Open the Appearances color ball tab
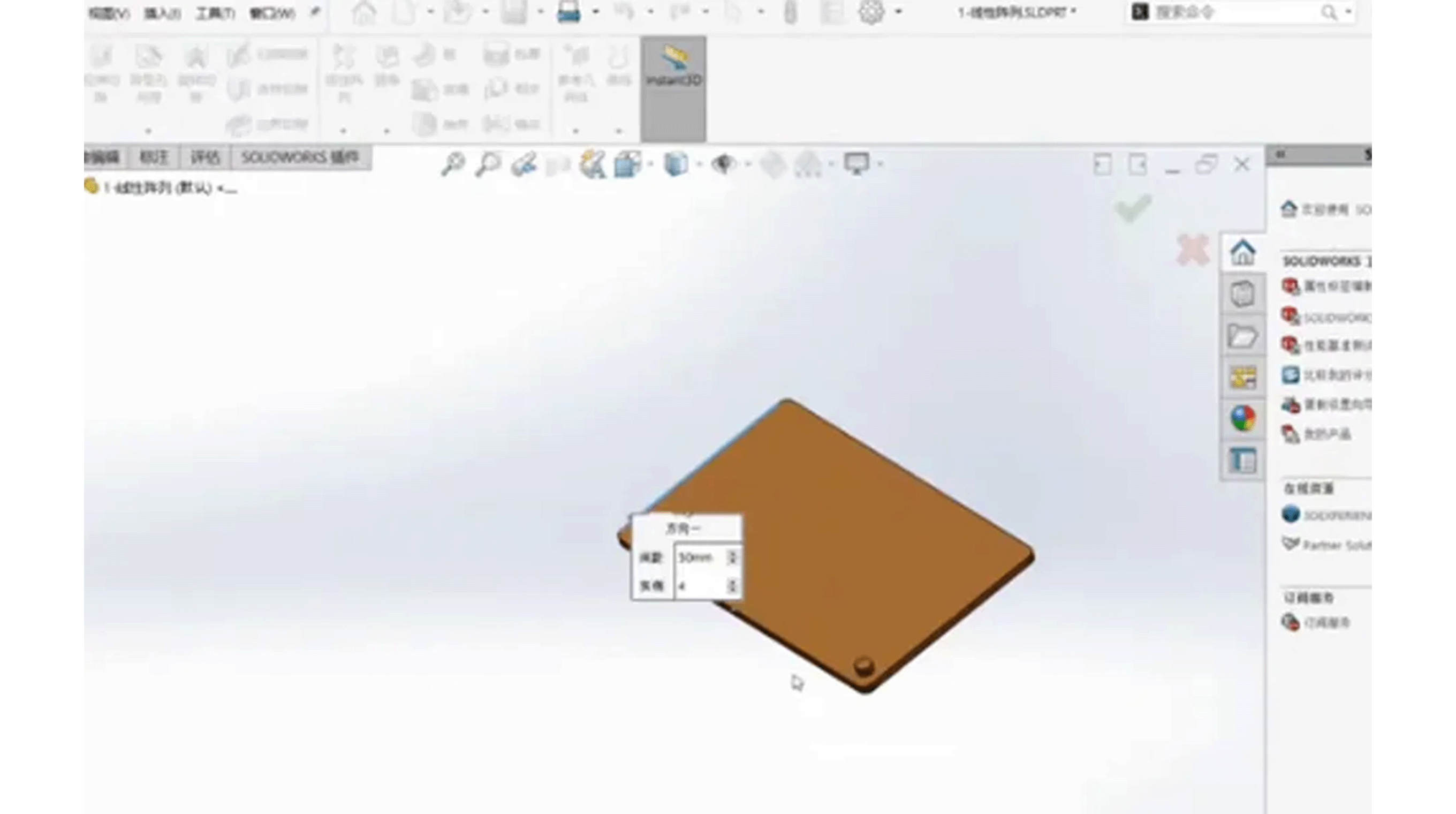1456x814 pixels. (1242, 418)
